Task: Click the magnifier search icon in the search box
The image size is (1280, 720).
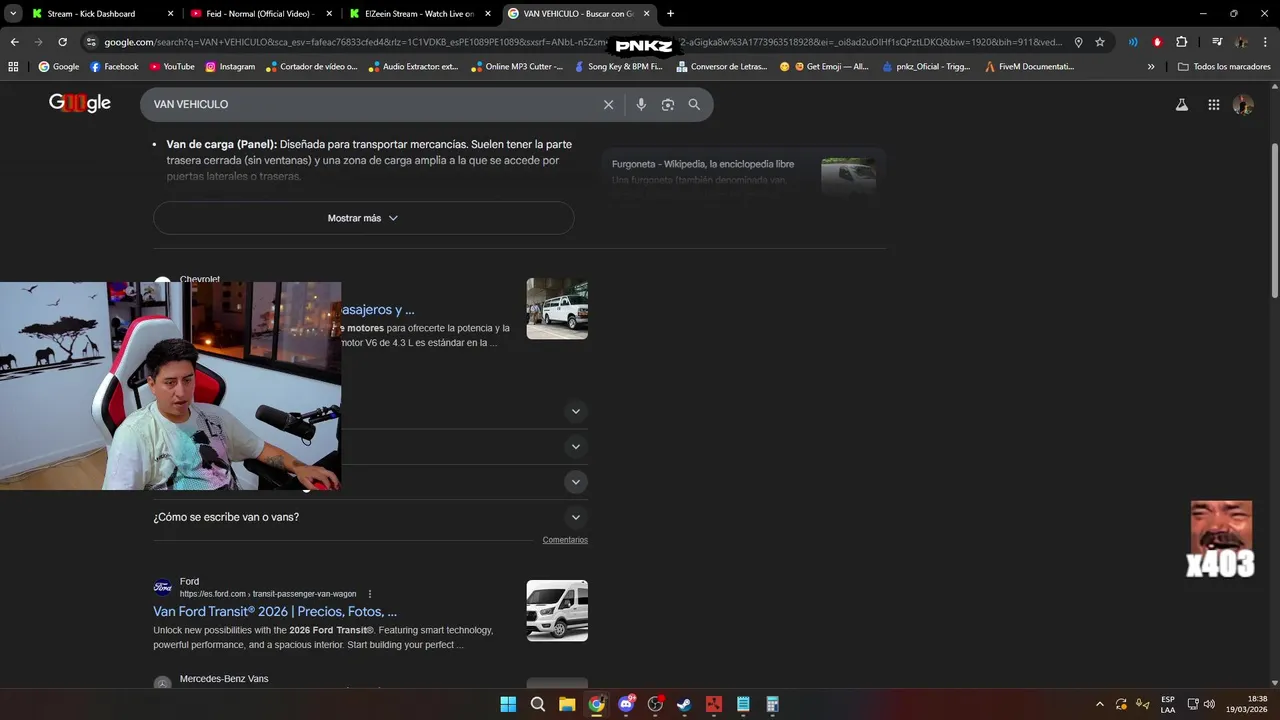Action: 694,105
